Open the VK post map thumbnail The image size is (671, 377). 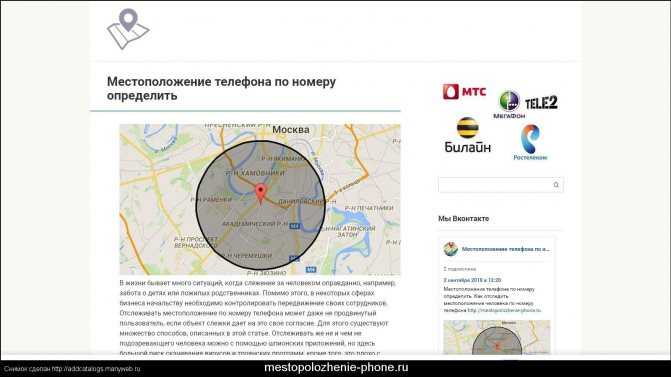pos(496,337)
